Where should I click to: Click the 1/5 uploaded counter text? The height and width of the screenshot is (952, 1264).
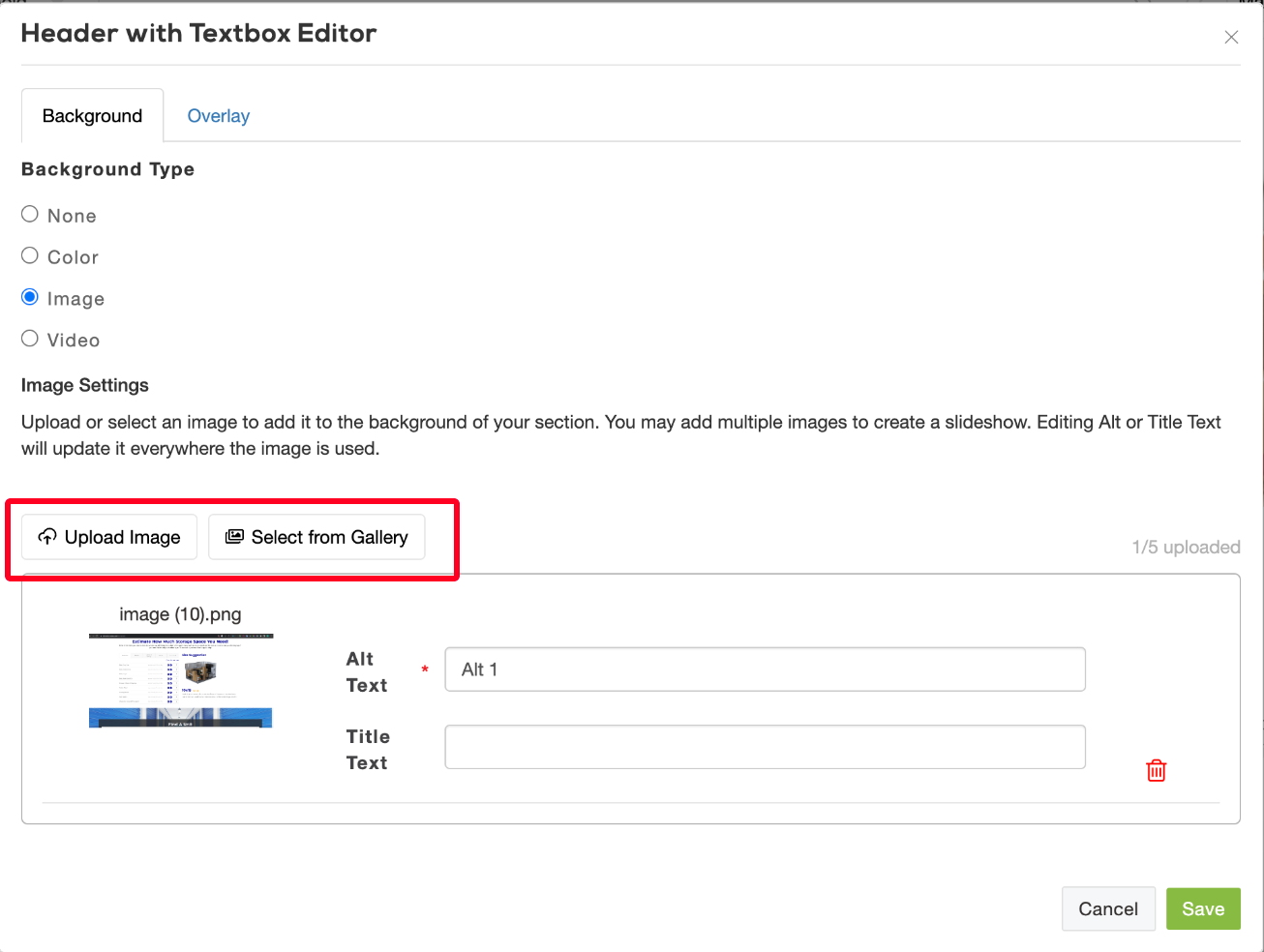coord(1186,548)
